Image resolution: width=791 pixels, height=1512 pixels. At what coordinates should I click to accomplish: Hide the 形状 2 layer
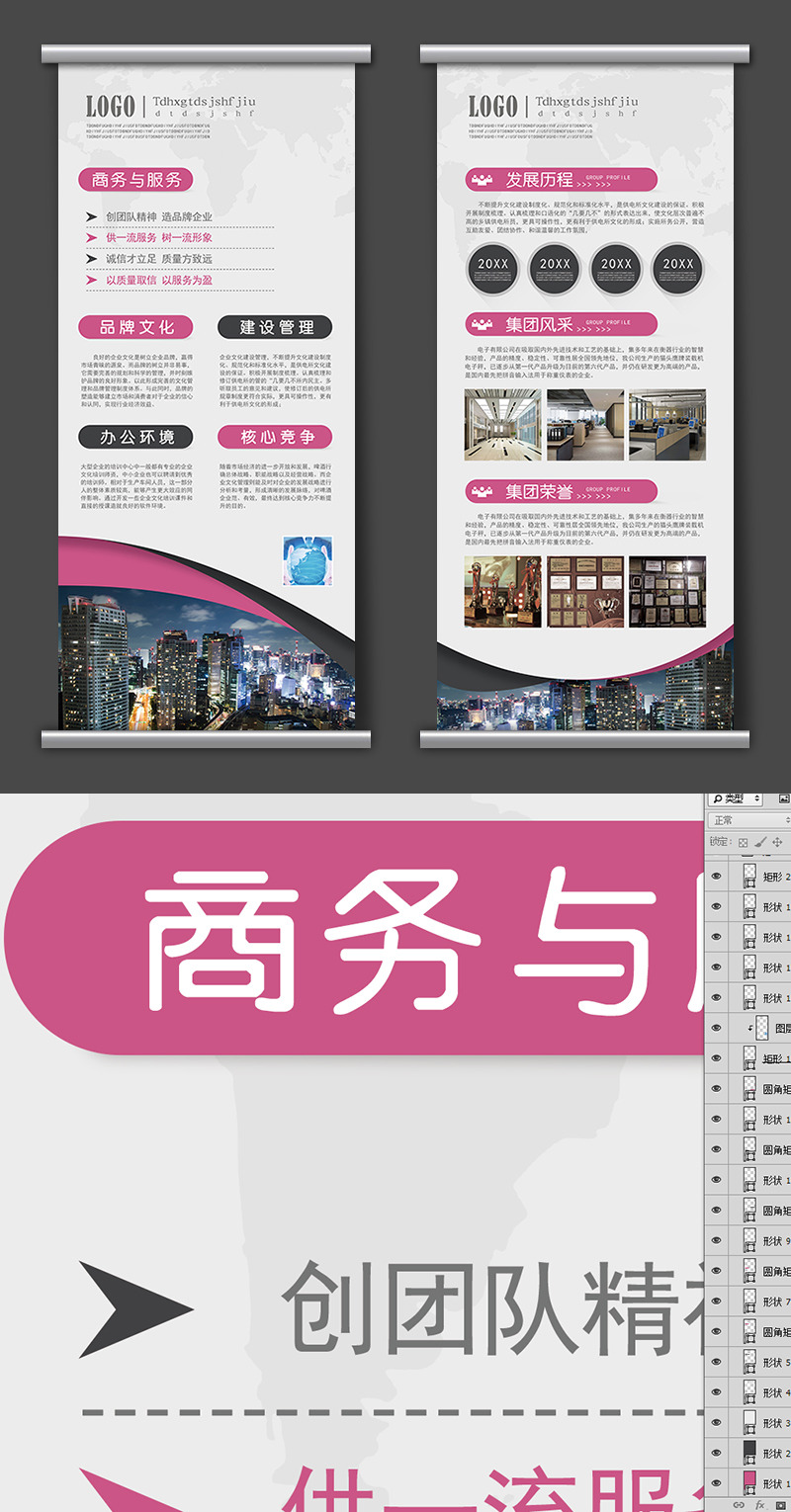[x=717, y=1453]
